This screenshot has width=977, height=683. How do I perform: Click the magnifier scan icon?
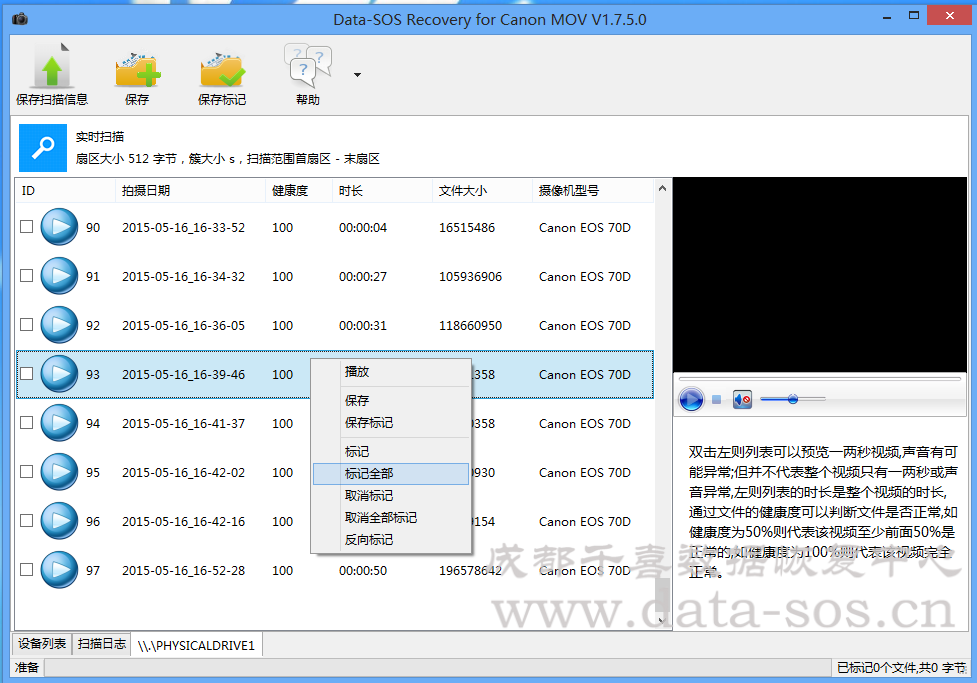coord(43,148)
